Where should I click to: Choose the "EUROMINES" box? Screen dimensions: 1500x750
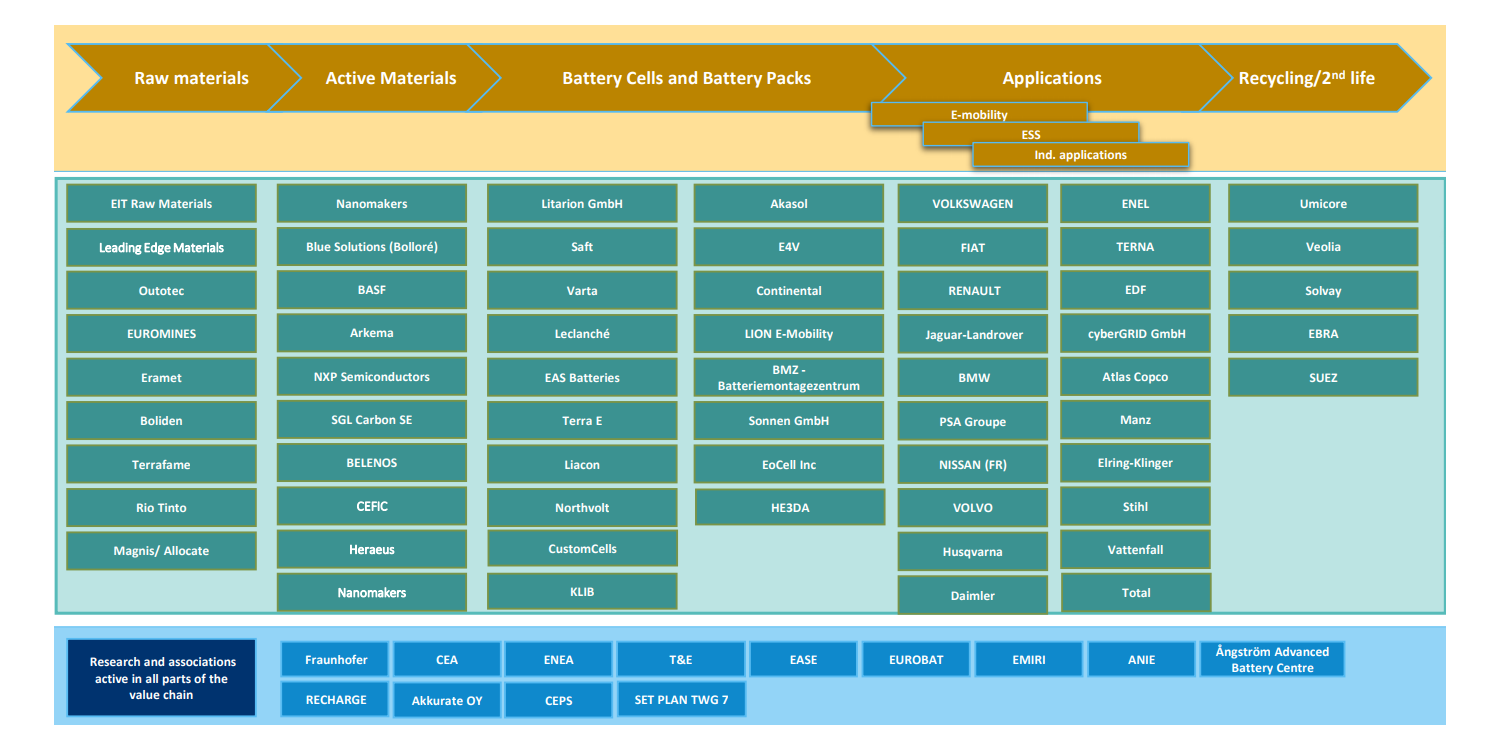point(161,334)
